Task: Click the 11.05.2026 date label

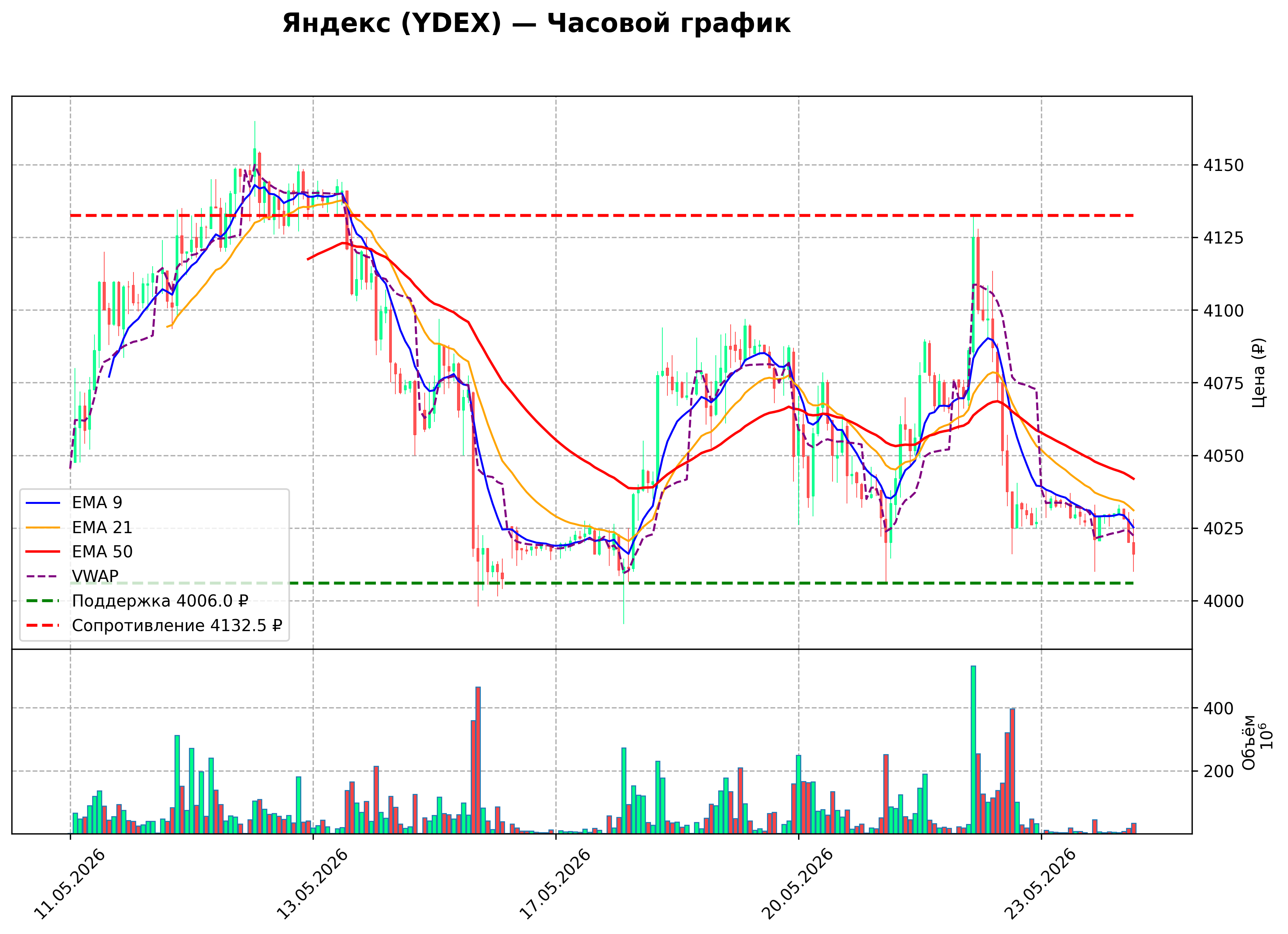Action: click(x=69, y=884)
